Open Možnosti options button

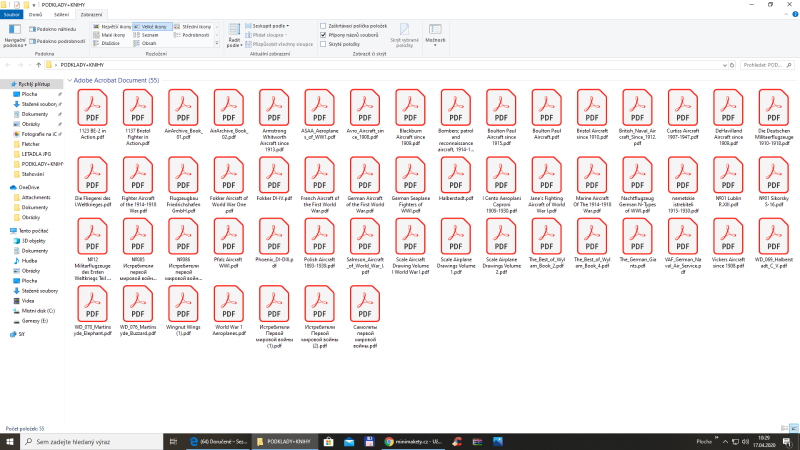435,35
